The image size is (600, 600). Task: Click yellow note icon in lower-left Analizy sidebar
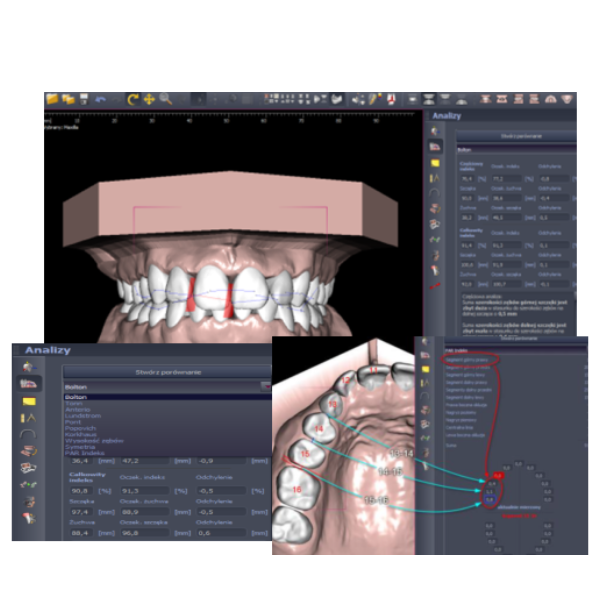coord(29,400)
